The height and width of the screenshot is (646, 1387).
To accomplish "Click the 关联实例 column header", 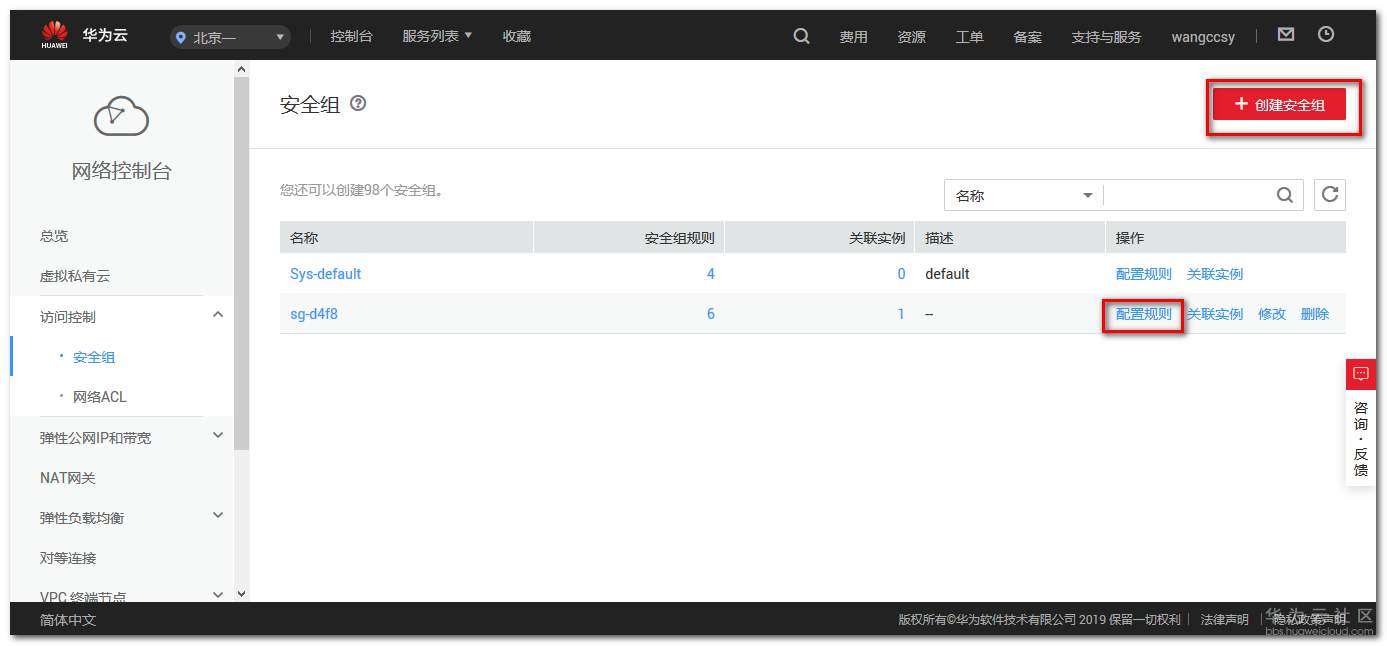I will 877,238.
